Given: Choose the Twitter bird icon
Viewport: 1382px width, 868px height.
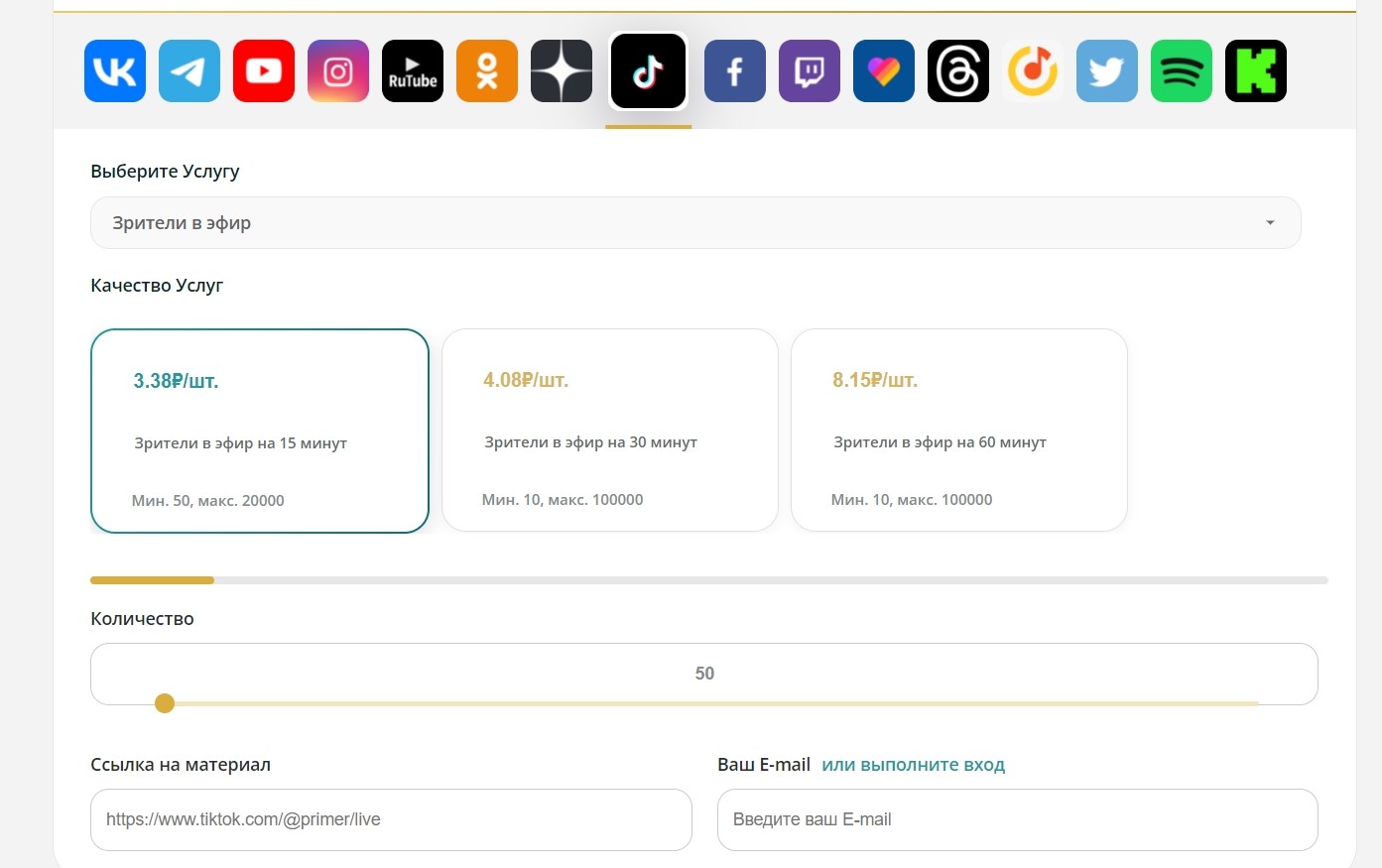Looking at the screenshot, I should point(1107,71).
